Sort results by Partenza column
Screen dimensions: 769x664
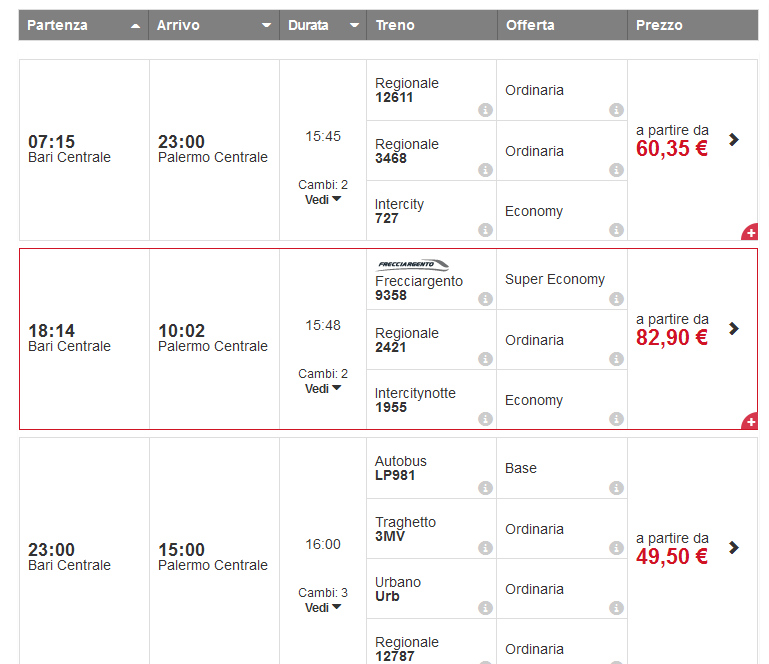[x=83, y=25]
